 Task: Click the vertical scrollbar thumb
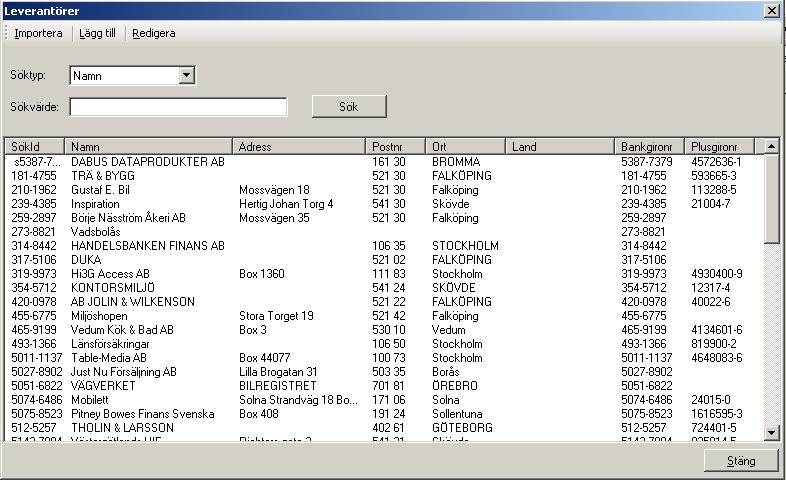(x=771, y=198)
